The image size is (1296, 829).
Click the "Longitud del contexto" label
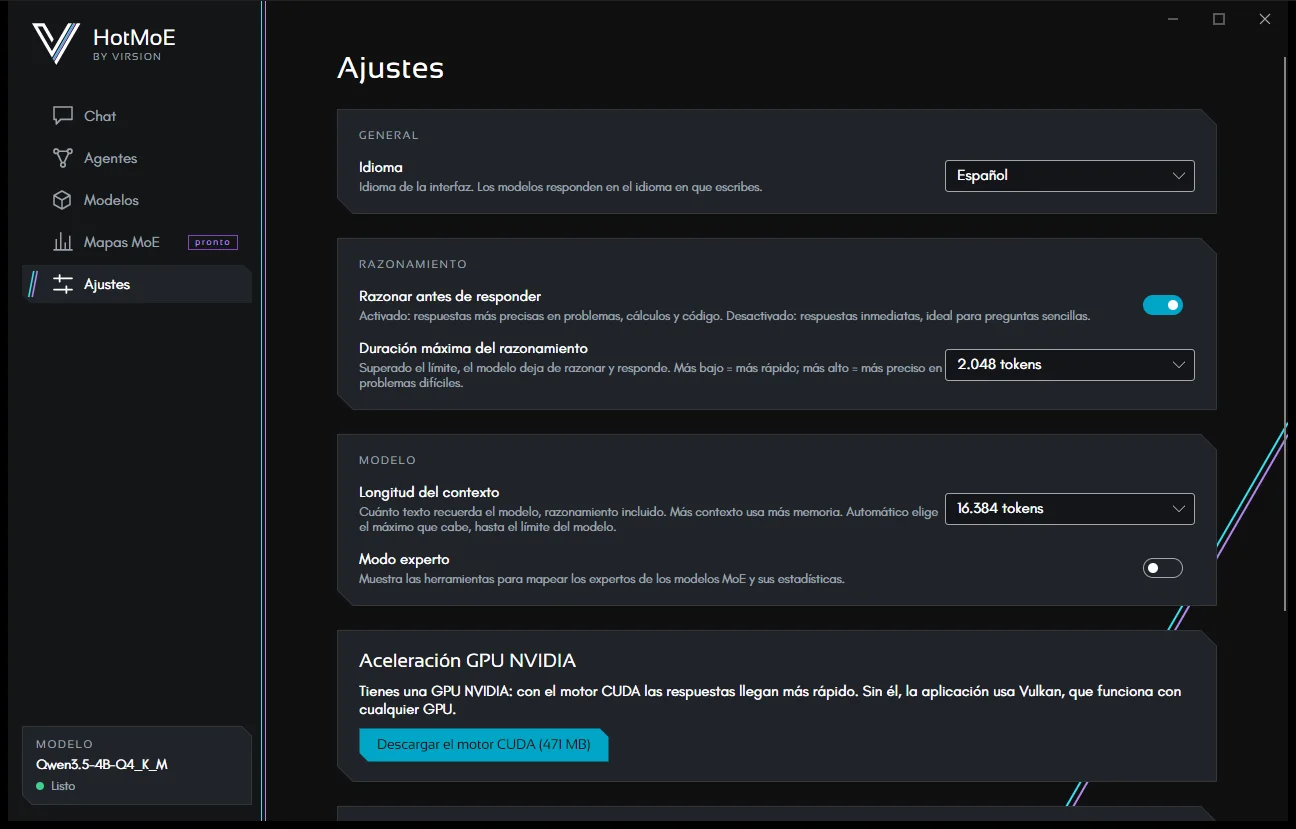pyautogui.click(x=429, y=492)
